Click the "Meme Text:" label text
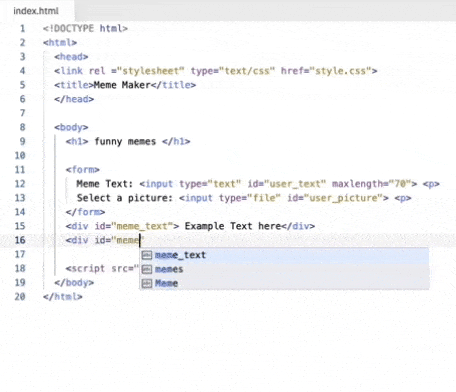This screenshot has width=456, height=392. 105,184
